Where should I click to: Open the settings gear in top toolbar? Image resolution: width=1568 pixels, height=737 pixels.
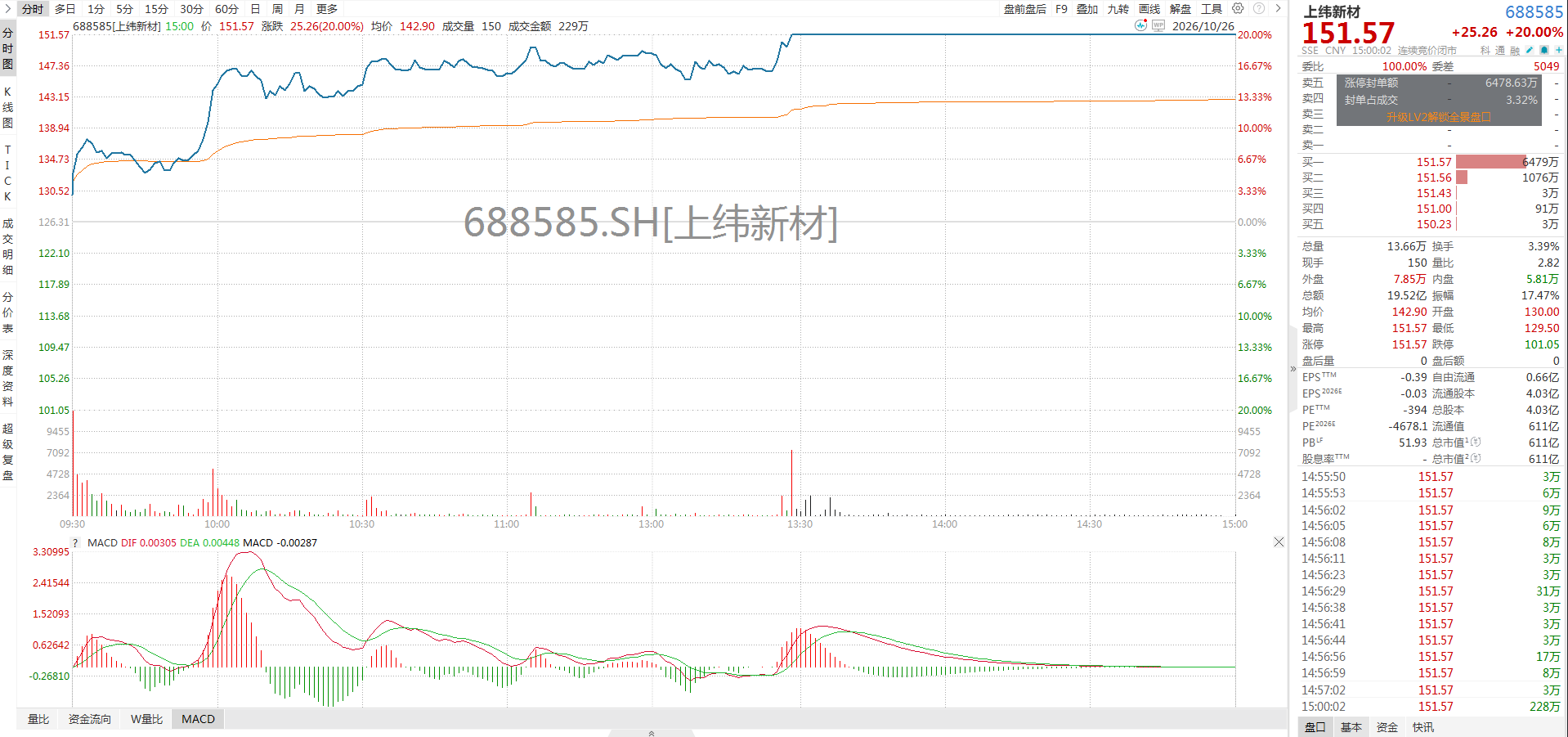[x=1238, y=8]
